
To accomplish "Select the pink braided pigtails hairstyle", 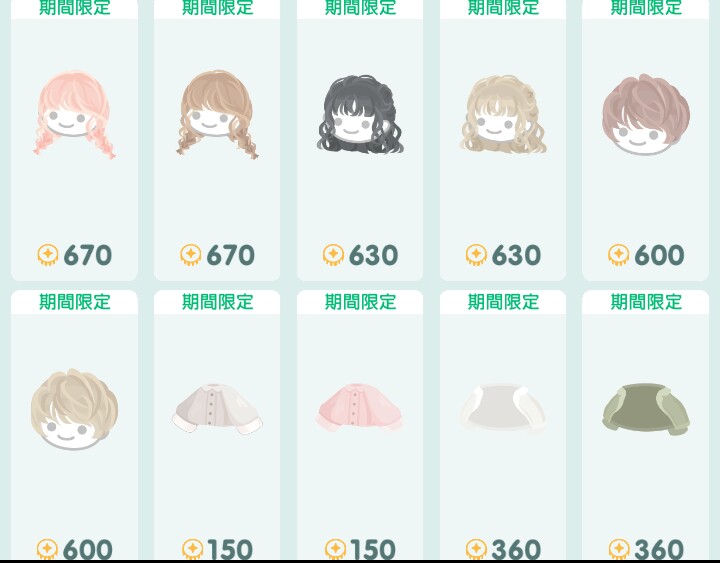I will click(74, 115).
